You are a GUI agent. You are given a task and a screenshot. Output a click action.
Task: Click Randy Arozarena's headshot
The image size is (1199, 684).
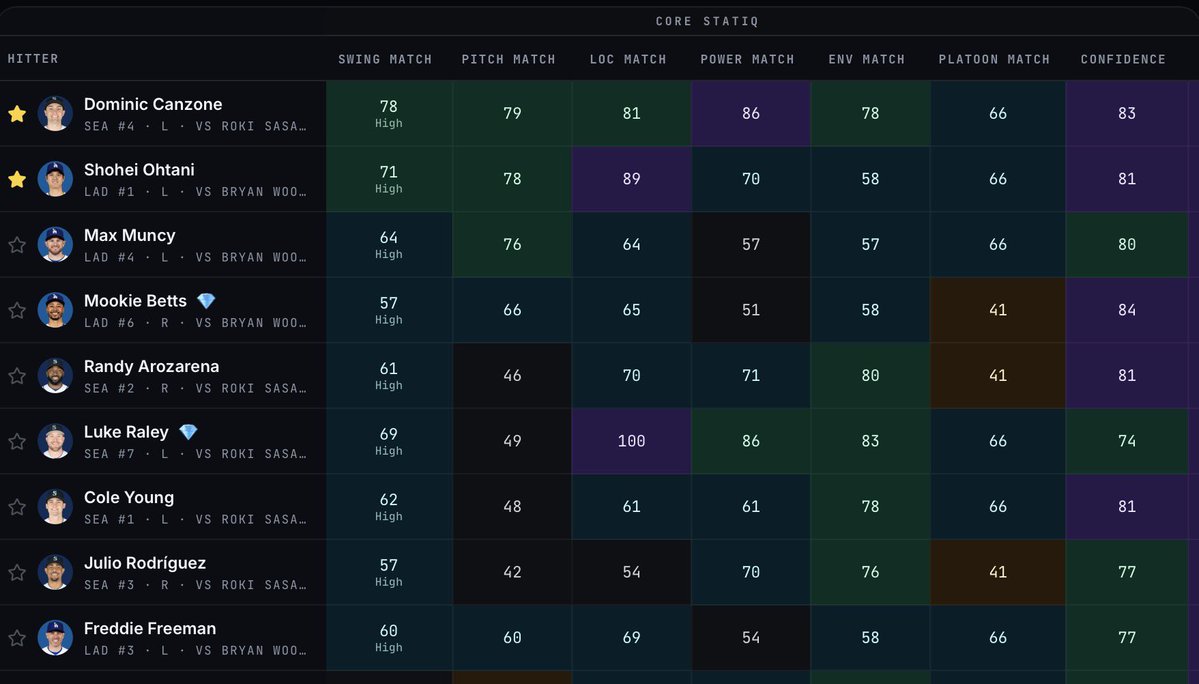55,376
